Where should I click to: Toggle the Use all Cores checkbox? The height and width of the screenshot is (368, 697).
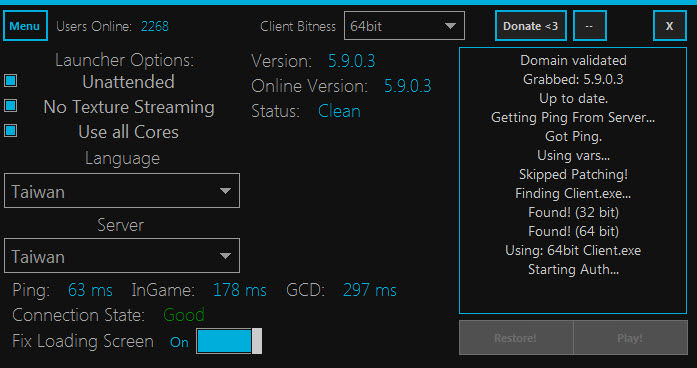coord(11,131)
